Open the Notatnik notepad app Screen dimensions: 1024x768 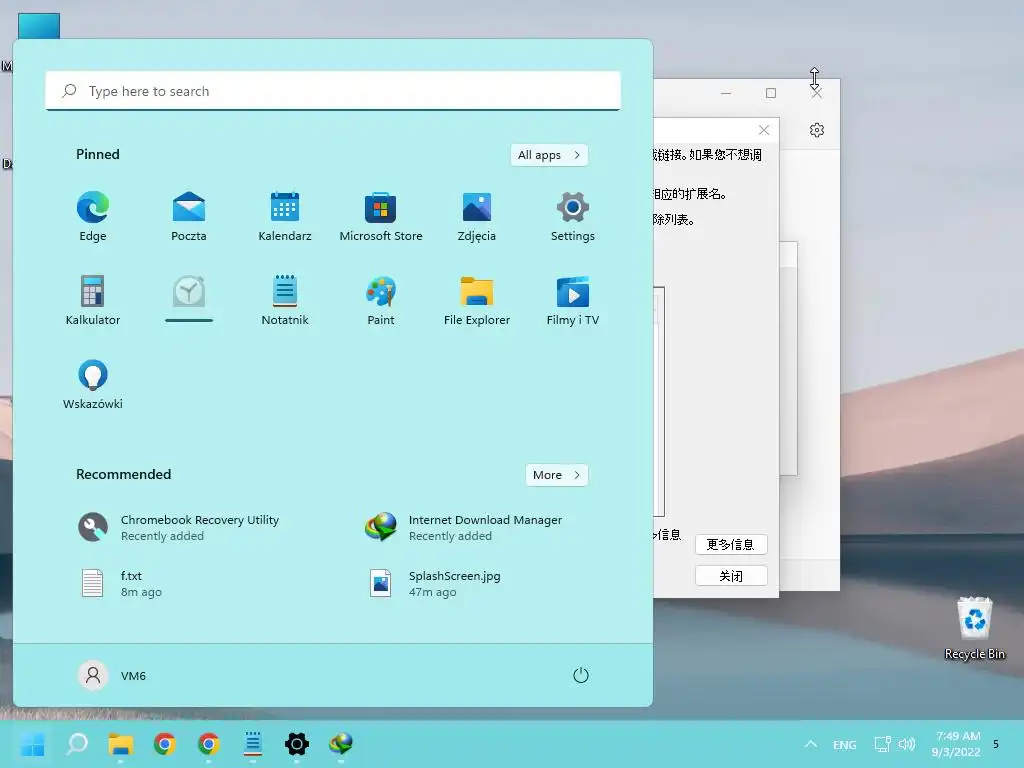pyautogui.click(x=285, y=300)
